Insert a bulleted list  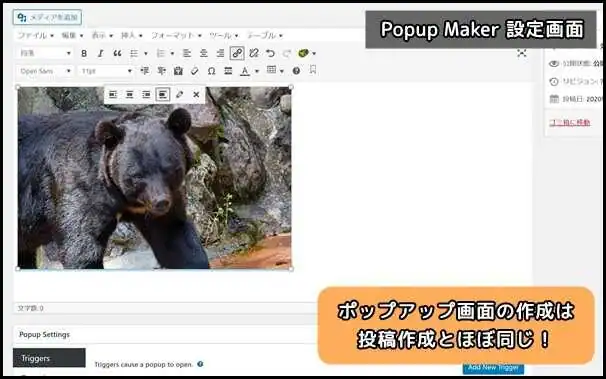coord(134,53)
